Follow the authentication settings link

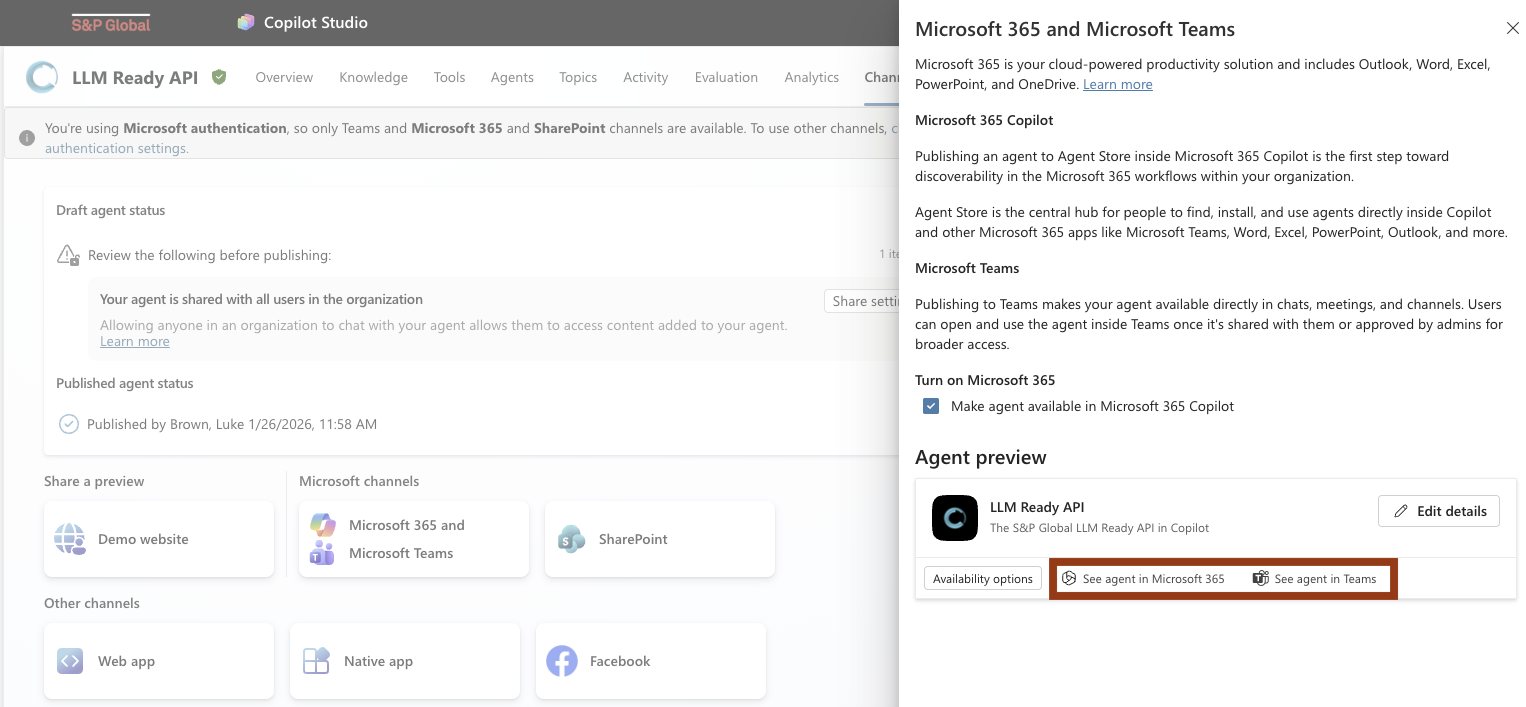point(117,148)
